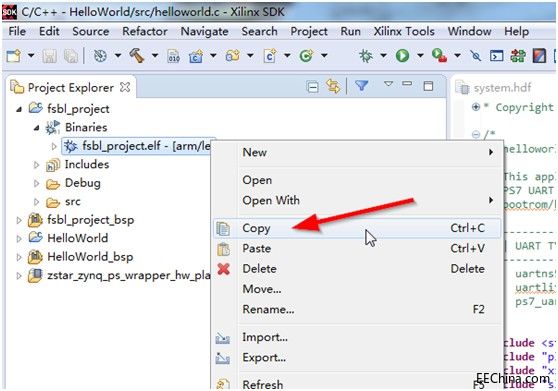The height and width of the screenshot is (391, 558).
Task: Click the build configuration gear icon
Action: pos(100,56)
